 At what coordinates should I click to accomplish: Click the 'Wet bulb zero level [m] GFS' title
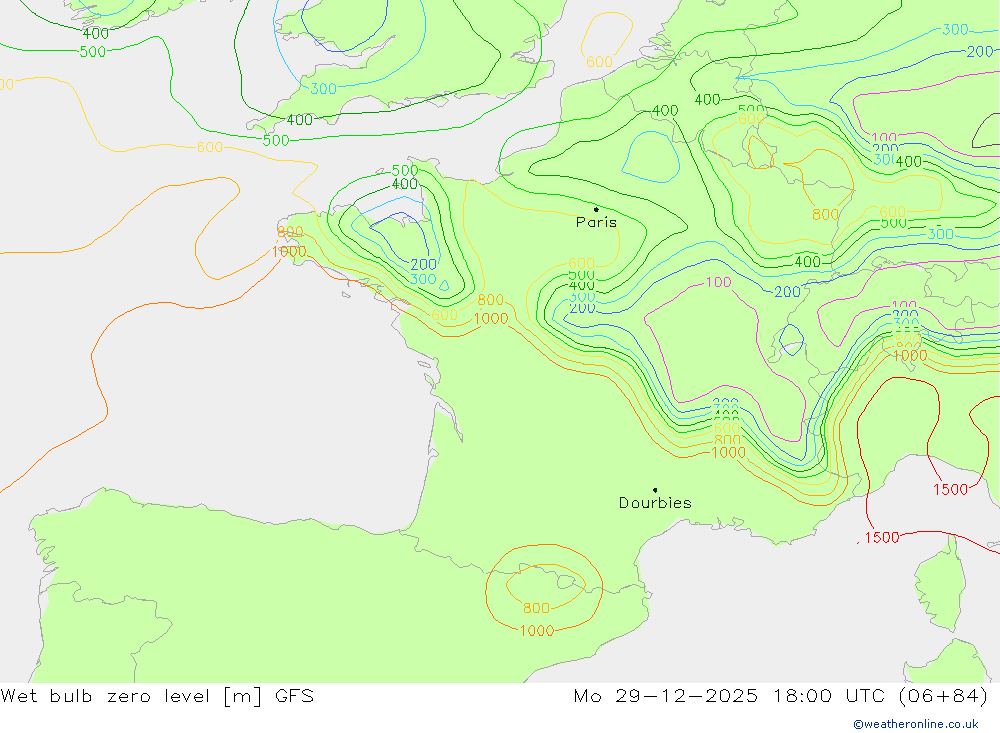click(157, 696)
